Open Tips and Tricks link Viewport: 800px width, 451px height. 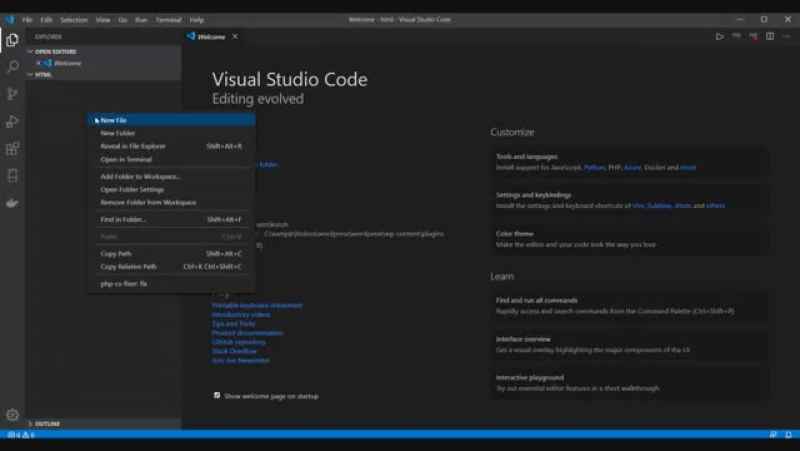point(234,323)
